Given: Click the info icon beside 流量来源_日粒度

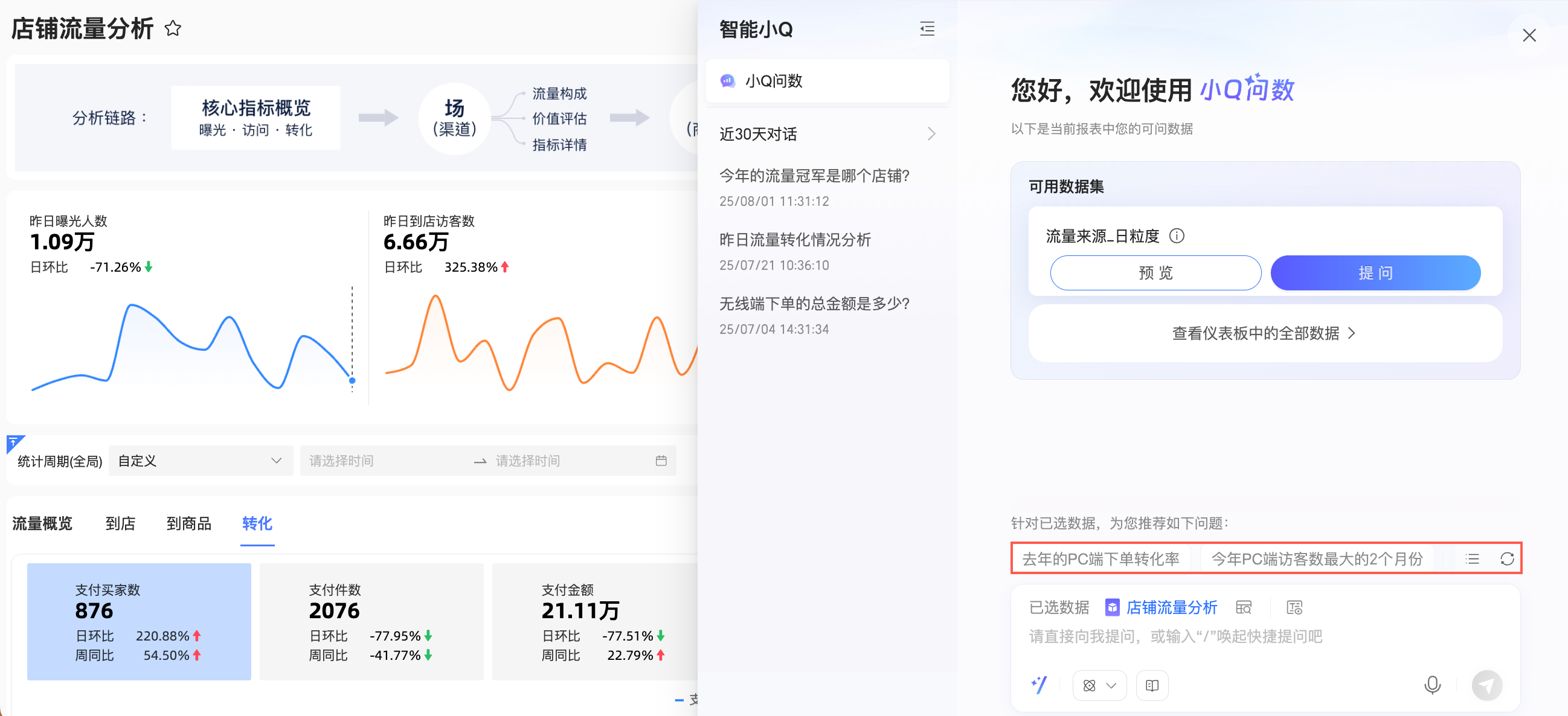Looking at the screenshot, I should tap(1177, 236).
